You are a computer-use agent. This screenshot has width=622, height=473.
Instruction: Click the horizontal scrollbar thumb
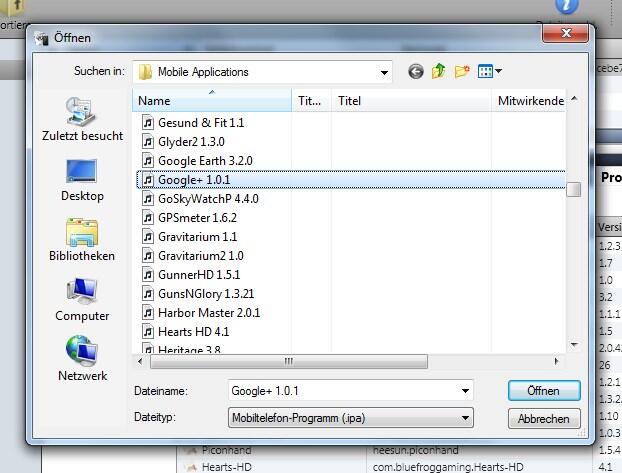(x=289, y=361)
